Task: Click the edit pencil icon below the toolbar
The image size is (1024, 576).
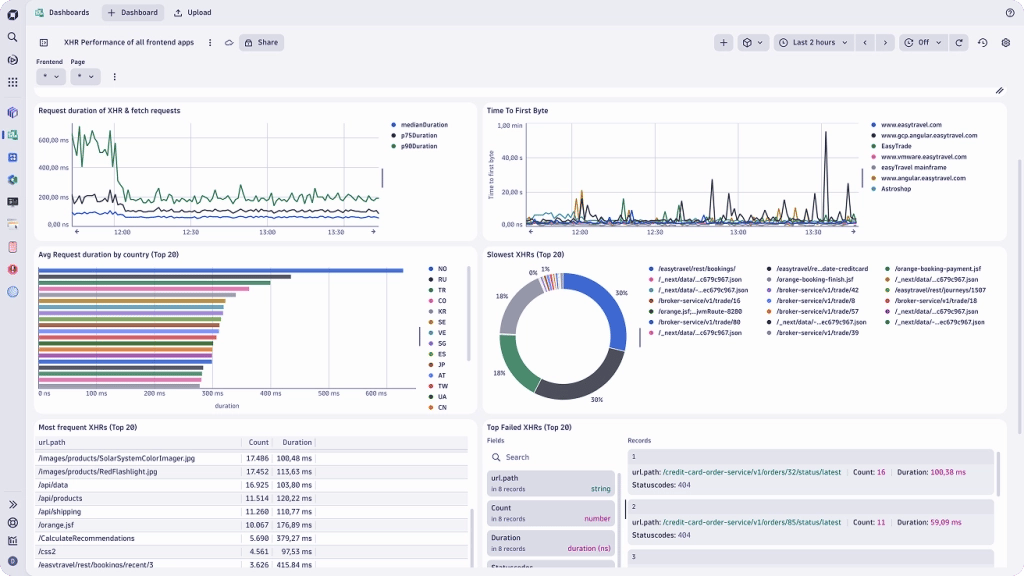Action: click(1000, 90)
